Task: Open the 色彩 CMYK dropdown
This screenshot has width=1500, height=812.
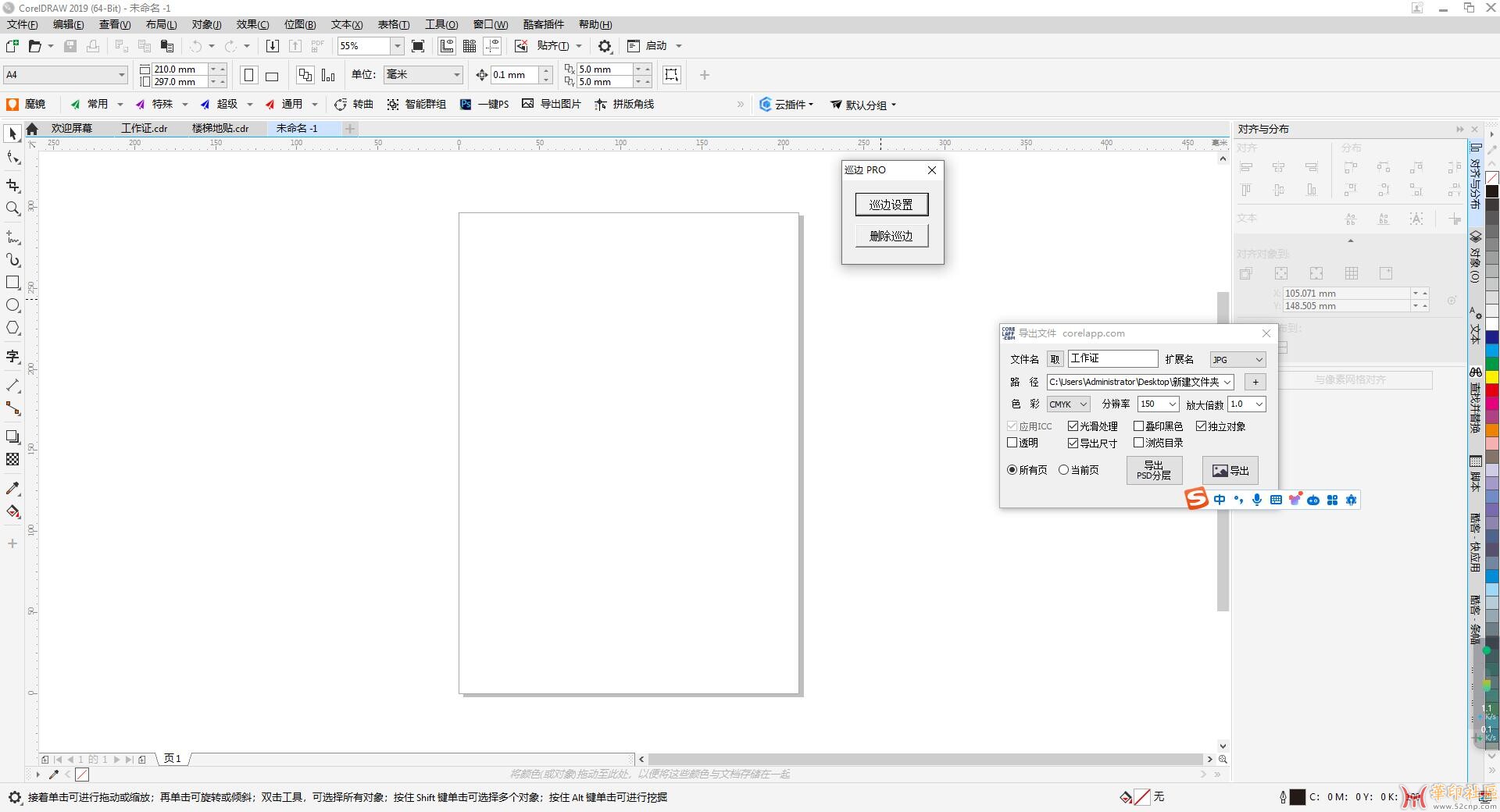Action: (x=1068, y=404)
